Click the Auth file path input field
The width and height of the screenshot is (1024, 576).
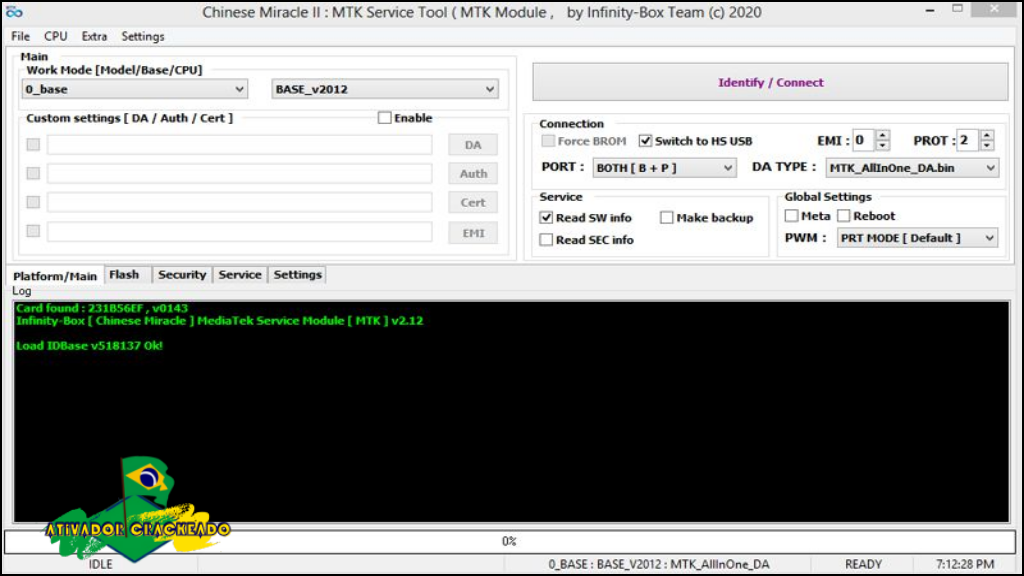pyautogui.click(x=240, y=173)
